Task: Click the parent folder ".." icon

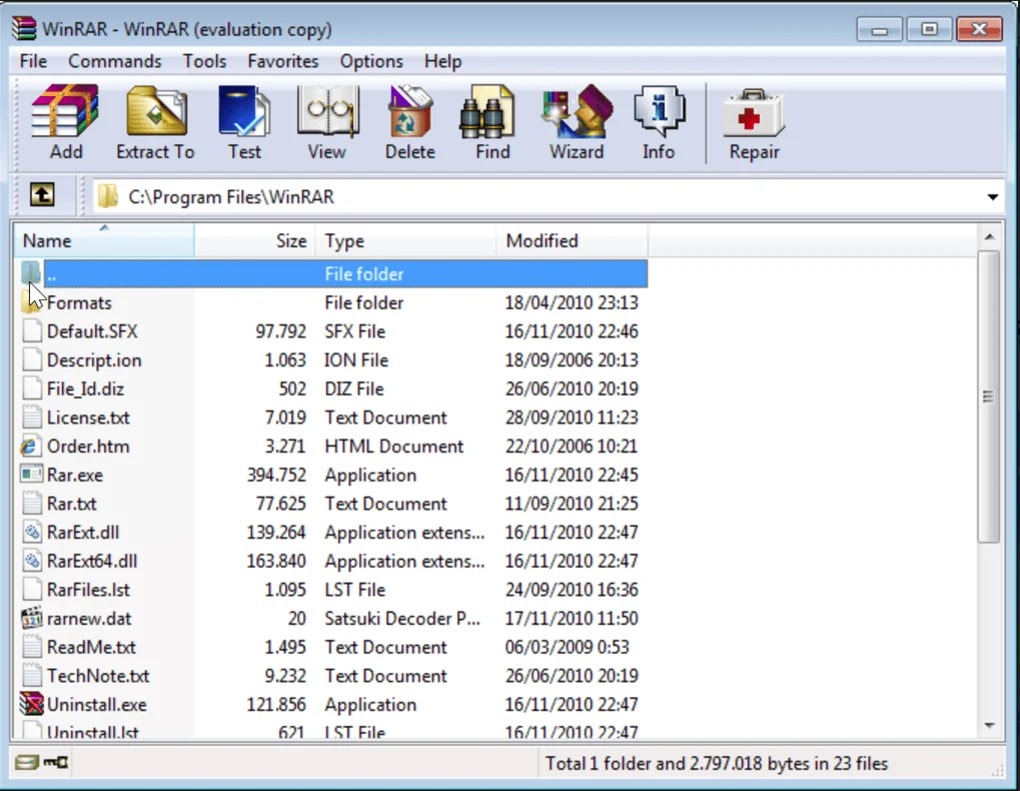Action: pos(30,273)
